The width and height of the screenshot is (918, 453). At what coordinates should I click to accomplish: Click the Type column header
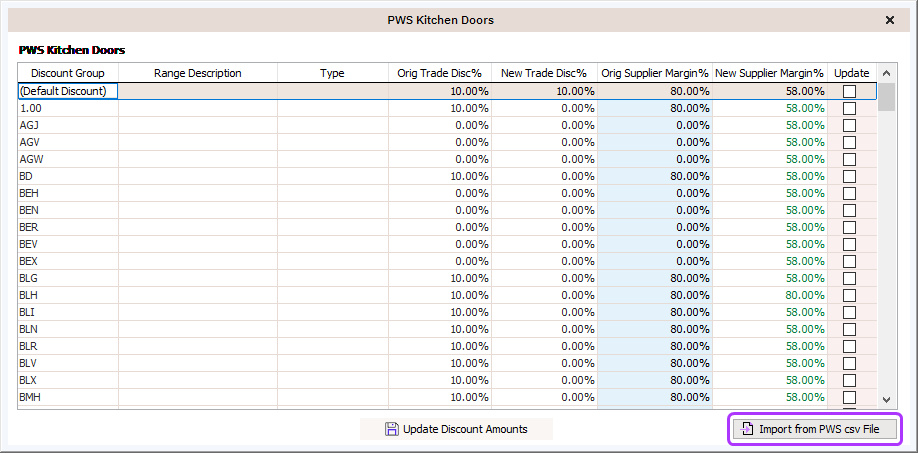pyautogui.click(x=333, y=73)
